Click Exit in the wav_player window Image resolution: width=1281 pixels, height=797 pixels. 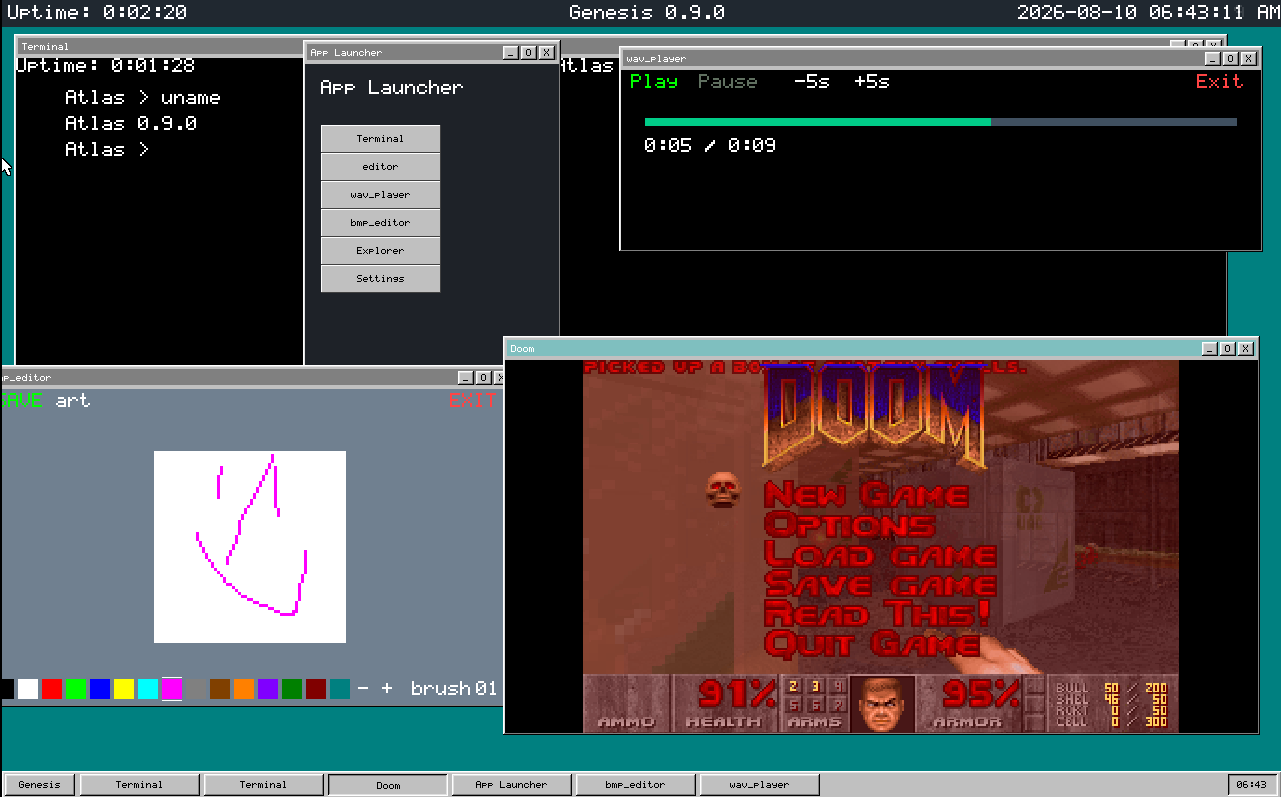(x=1220, y=82)
